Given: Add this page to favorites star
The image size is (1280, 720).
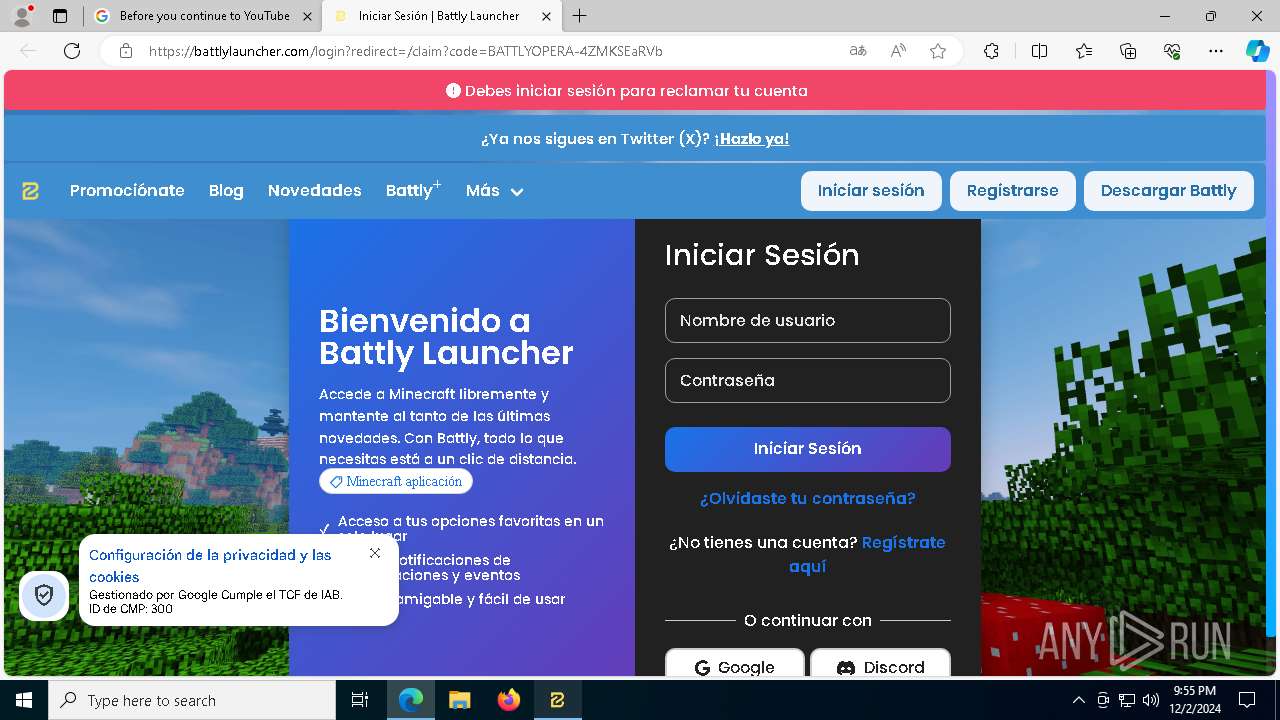Looking at the screenshot, I should (938, 51).
